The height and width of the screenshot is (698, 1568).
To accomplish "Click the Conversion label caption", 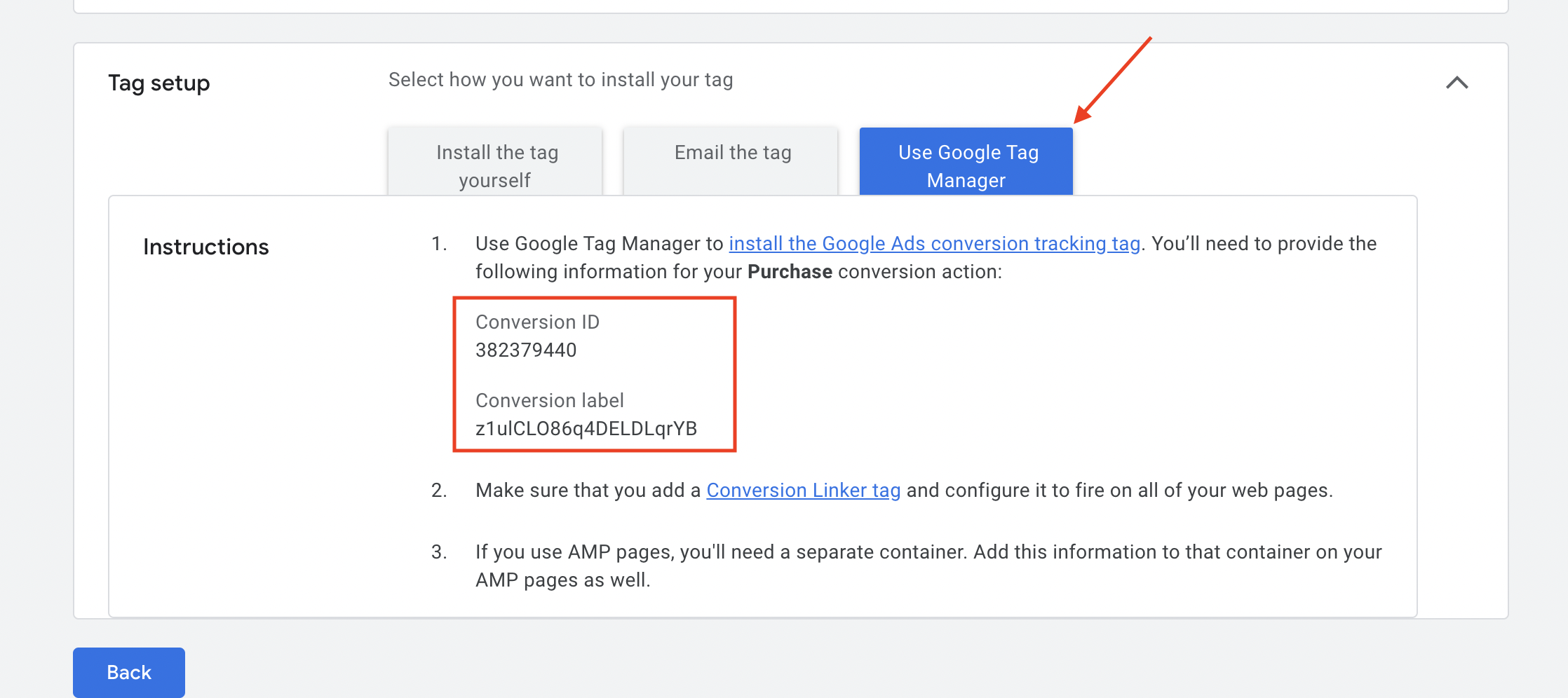I will (x=550, y=401).
